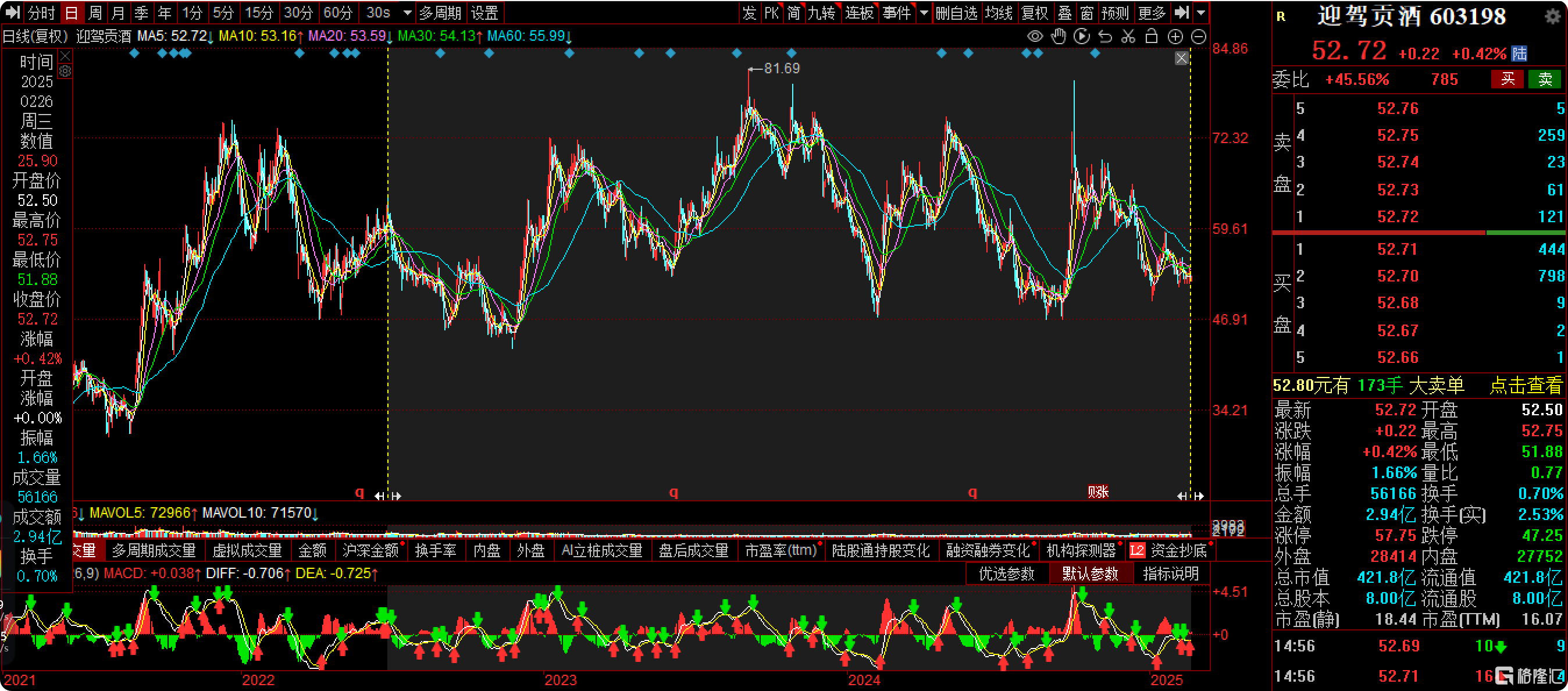The width and height of the screenshot is (1568, 691).
Task: Click the red 买 buy button
Action: tap(1508, 79)
